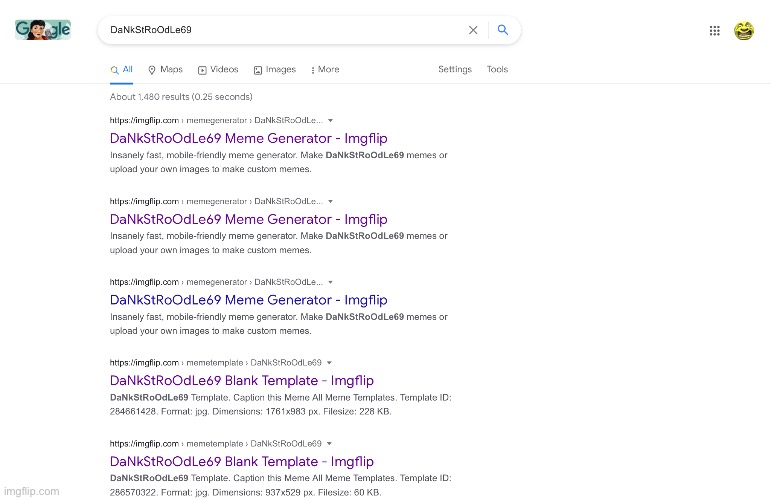The width and height of the screenshot is (771, 500).
Task: Open search Tools
Action: point(497,69)
